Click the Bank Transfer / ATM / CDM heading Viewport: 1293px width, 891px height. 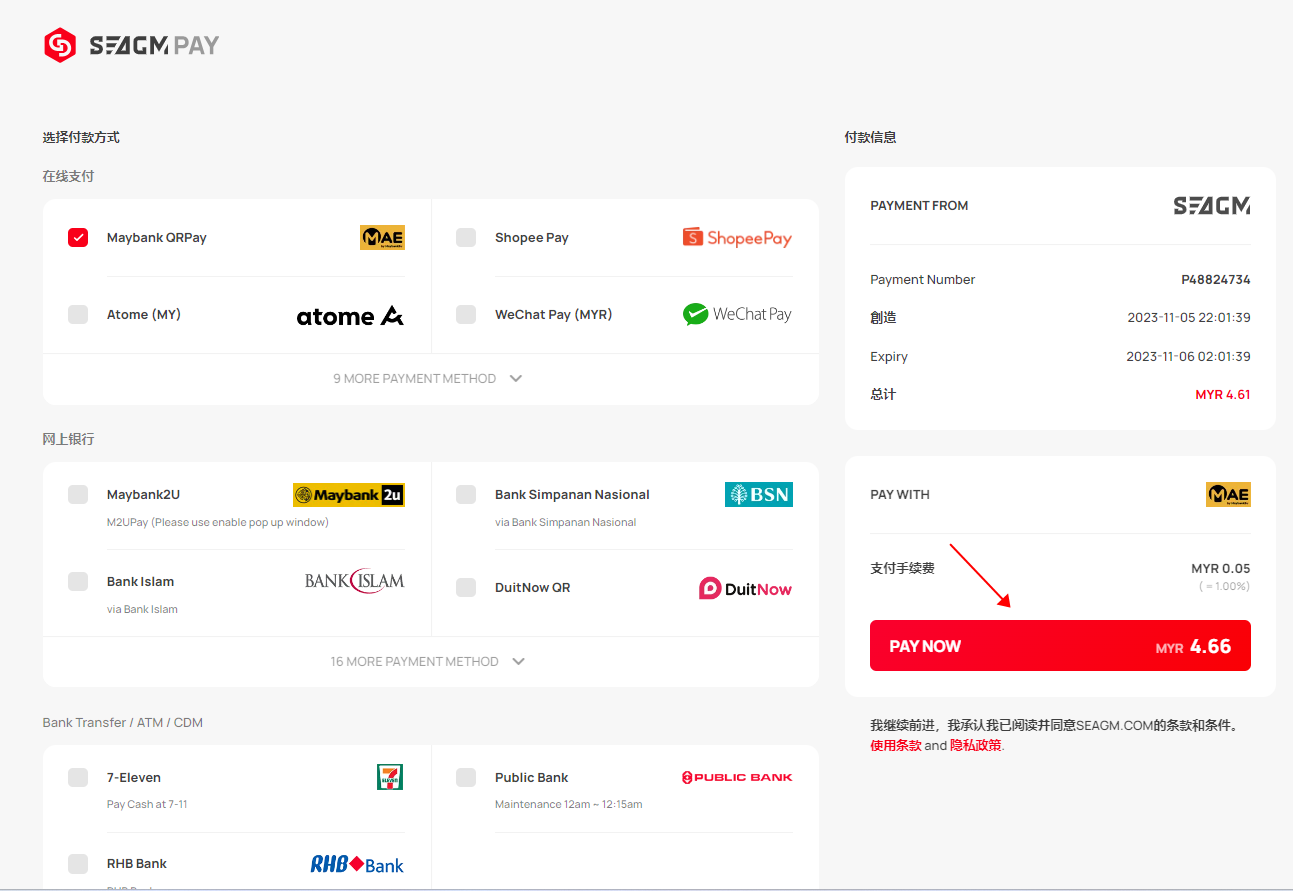[123, 723]
